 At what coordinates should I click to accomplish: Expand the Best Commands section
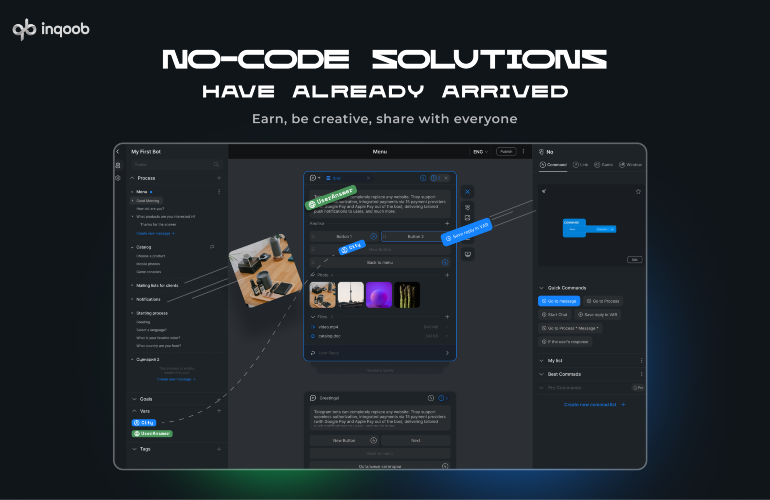click(x=542, y=374)
